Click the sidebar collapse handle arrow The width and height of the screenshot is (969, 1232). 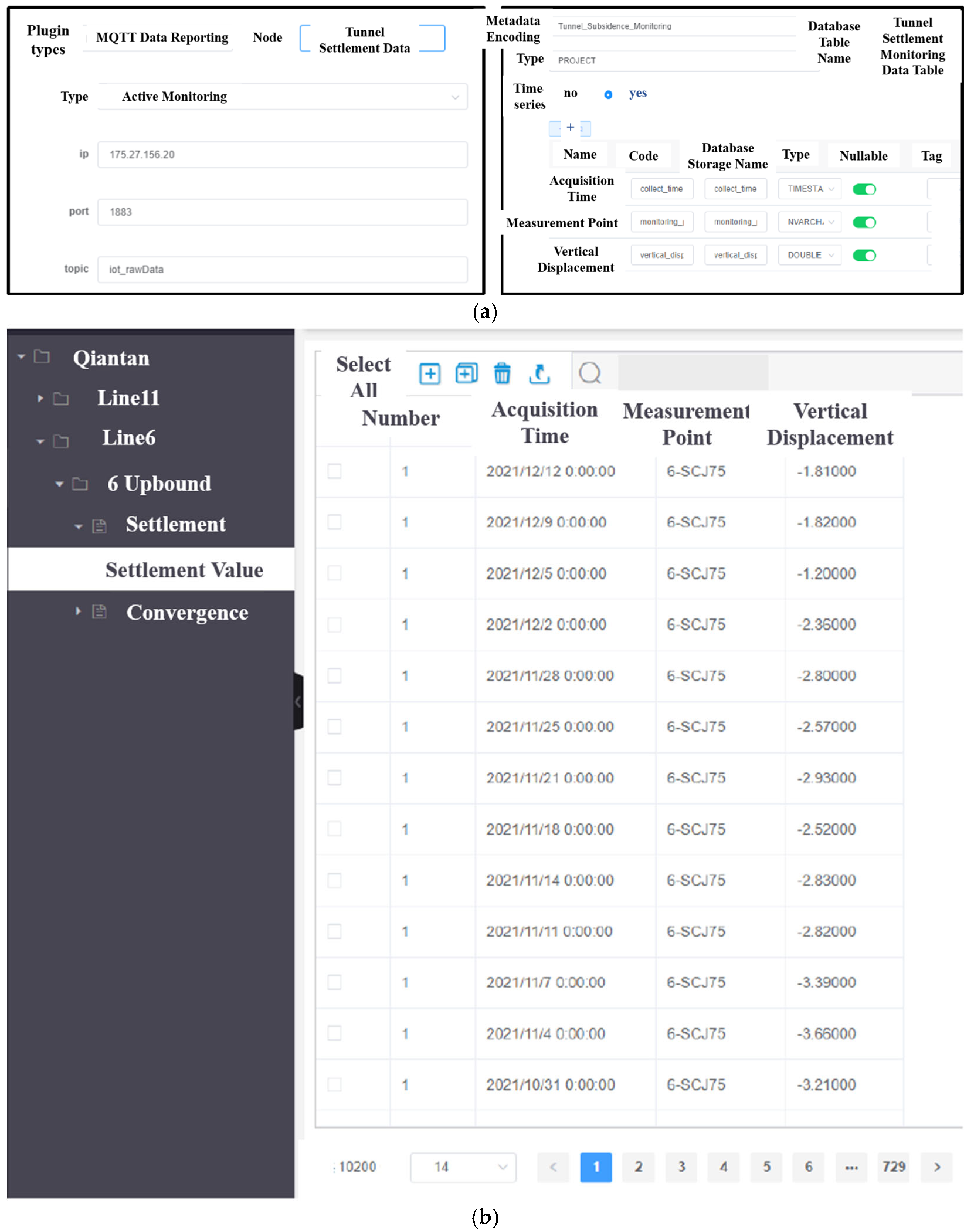(x=298, y=702)
